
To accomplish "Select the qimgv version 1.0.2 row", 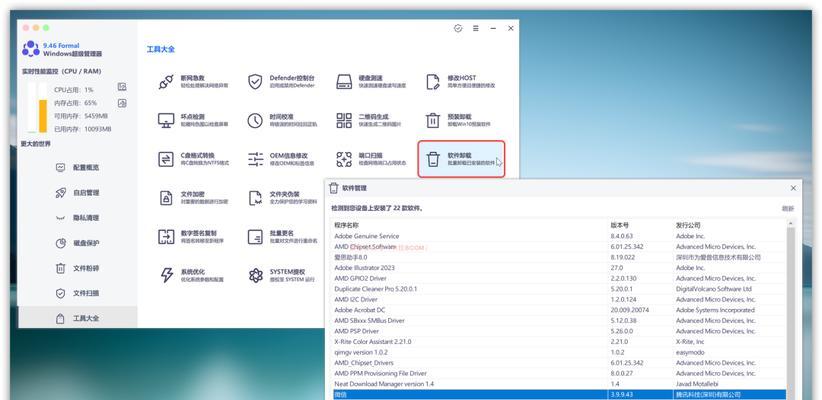I will coord(559,353).
